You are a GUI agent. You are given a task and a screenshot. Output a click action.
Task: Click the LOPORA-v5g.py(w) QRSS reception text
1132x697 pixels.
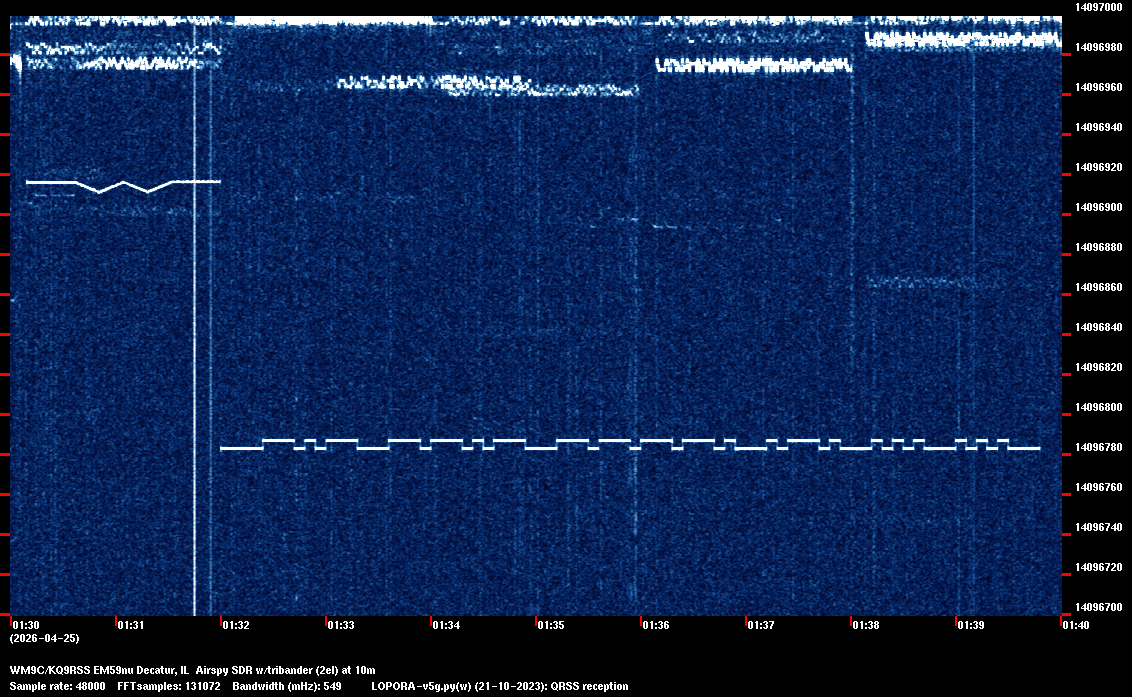click(500, 686)
